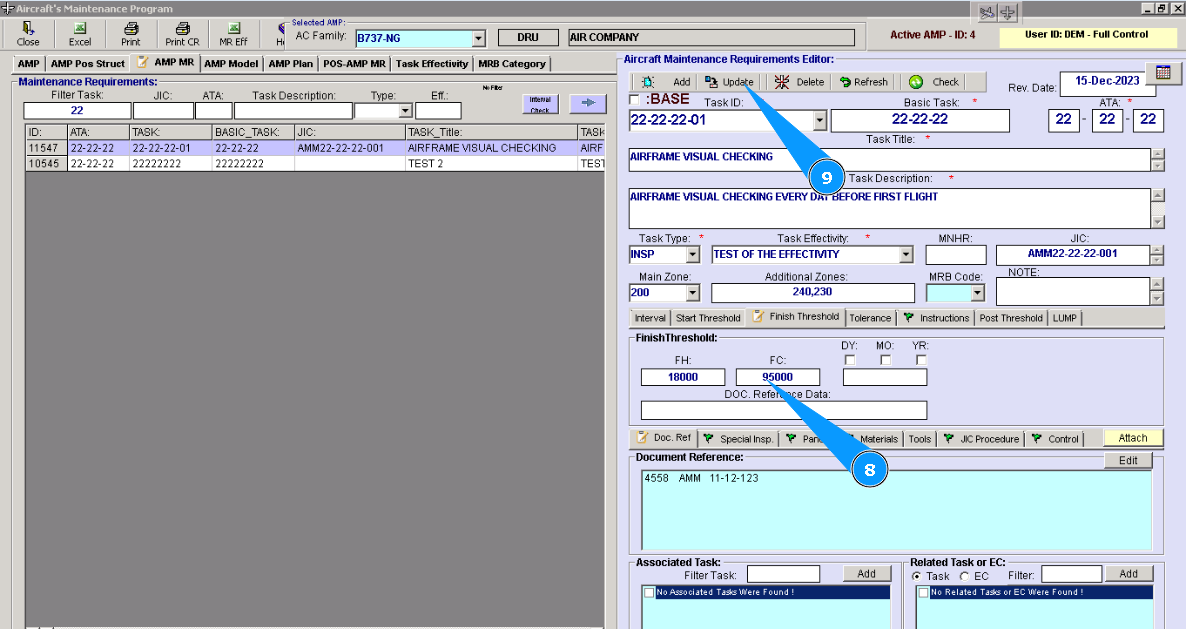The height and width of the screenshot is (630, 1186).
Task: Switch to the Special Insp. tab
Action: pos(739,439)
